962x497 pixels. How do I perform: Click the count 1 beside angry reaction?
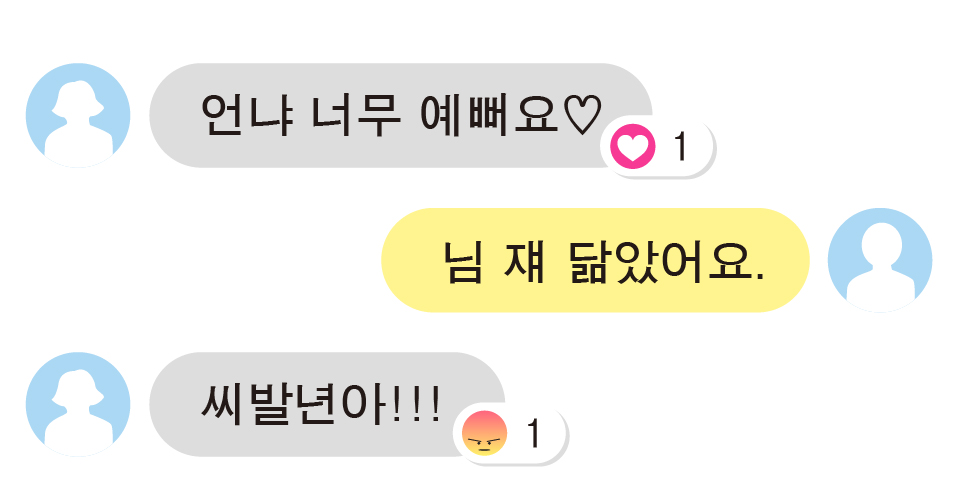pos(534,434)
